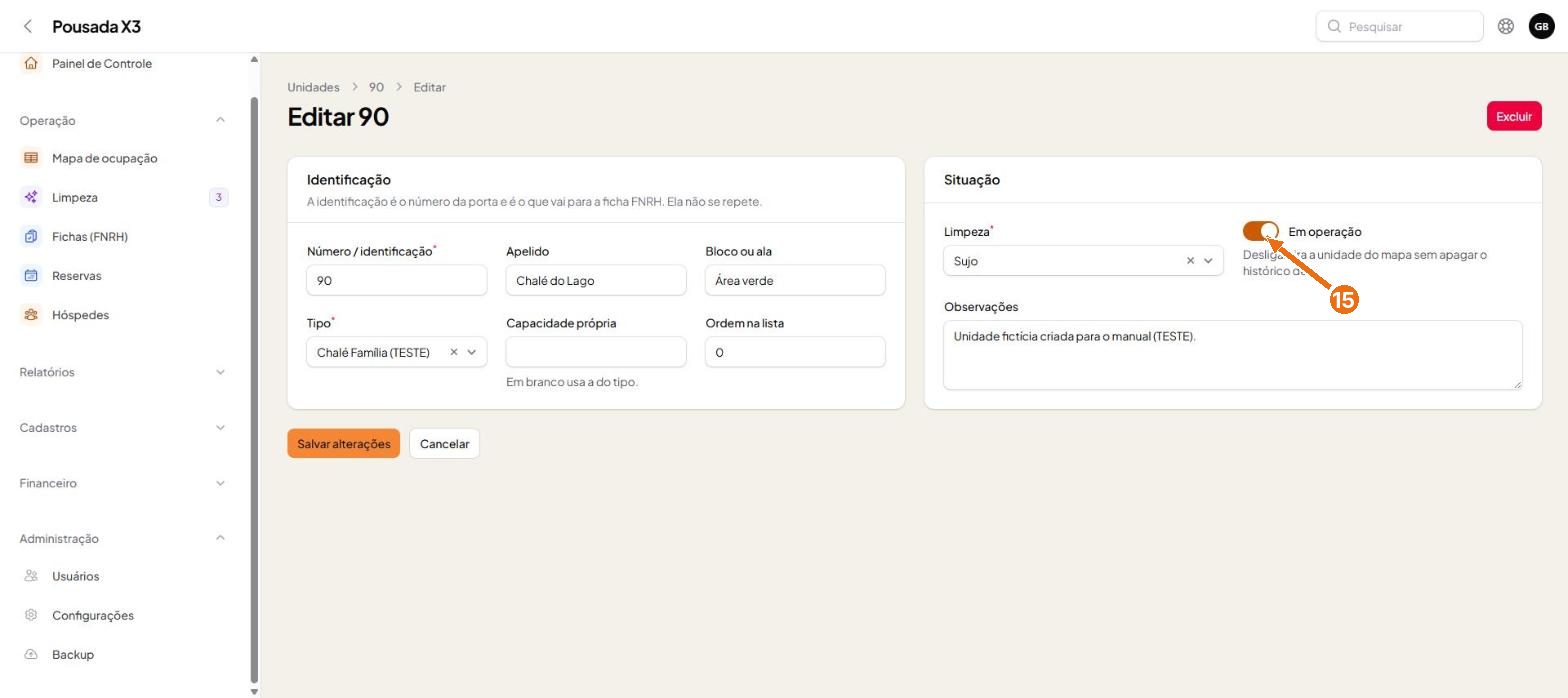Image resolution: width=1568 pixels, height=698 pixels.
Task: Open the Limpeza dropdown chevron
Action: point(1208,261)
